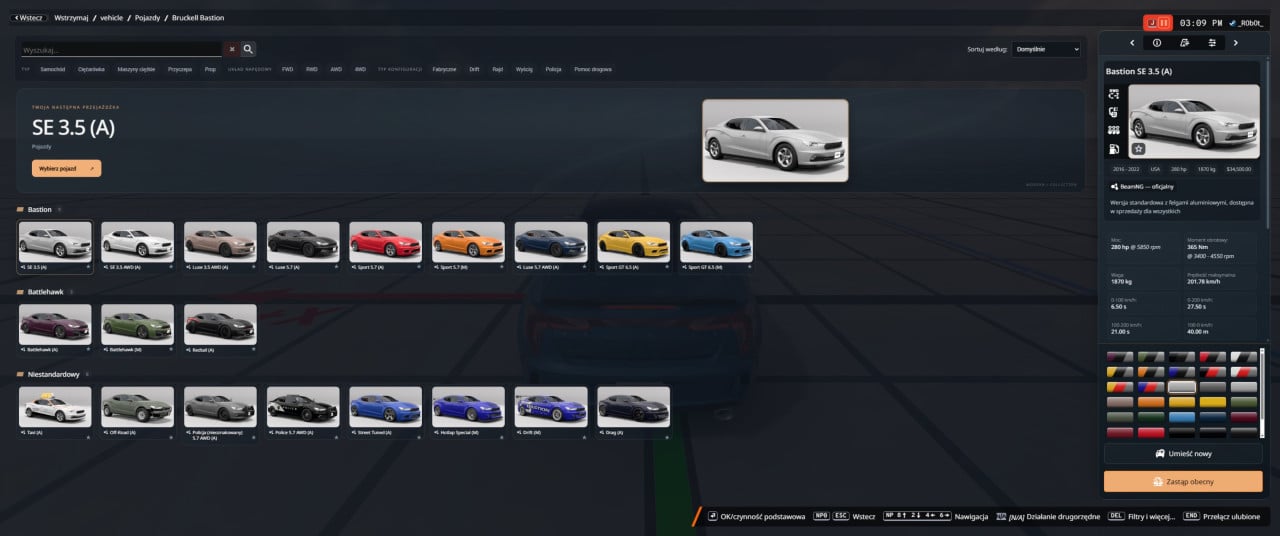Select the Hotlap Special (M) thumbnail
This screenshot has width=1280, height=536.
[468, 406]
